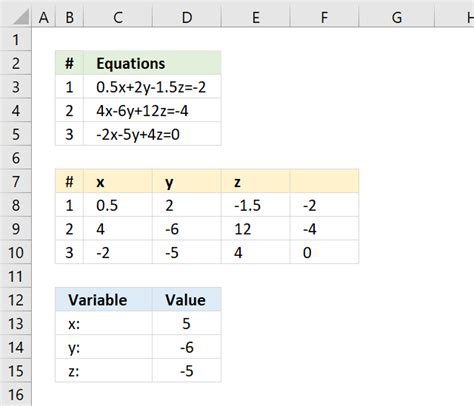This screenshot has height=406, width=474.
Task: Select cell with equation 0.5x+2y-1.5z=-2
Action: pos(152,87)
